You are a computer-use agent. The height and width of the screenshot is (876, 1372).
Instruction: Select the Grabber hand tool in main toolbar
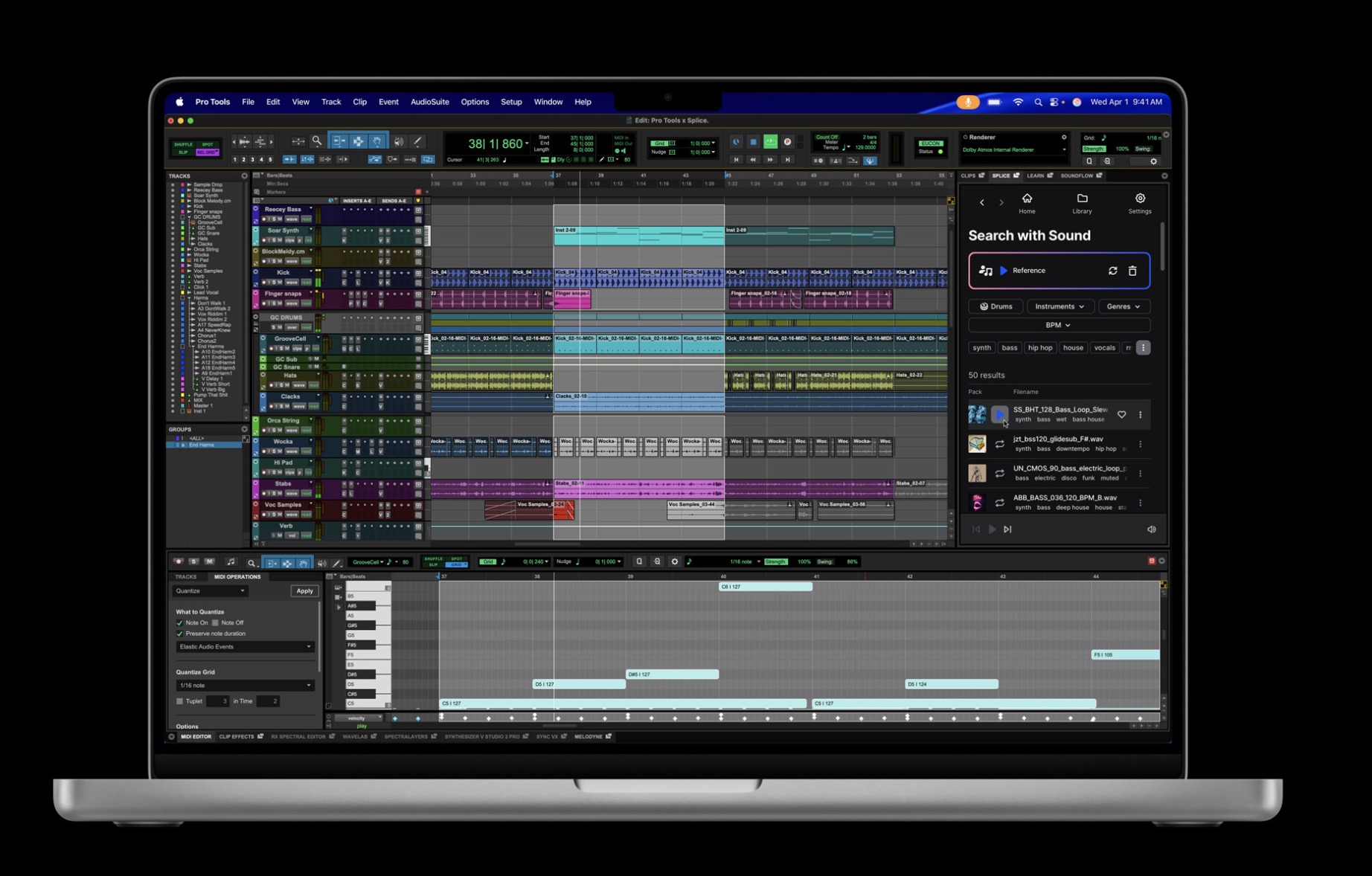(377, 141)
